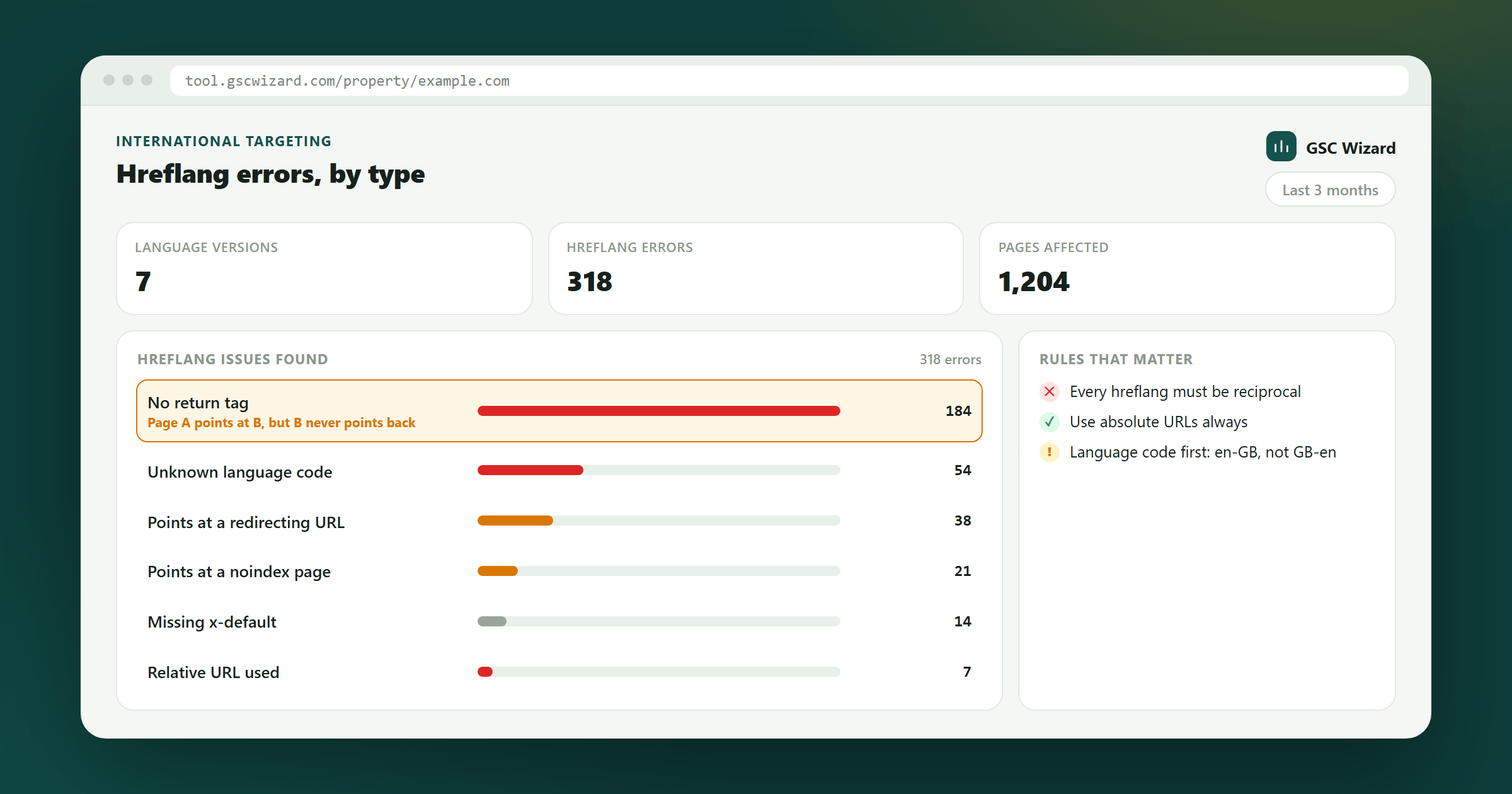Click 'Page A points at B' description text
1512x794 pixels.
coord(282,423)
